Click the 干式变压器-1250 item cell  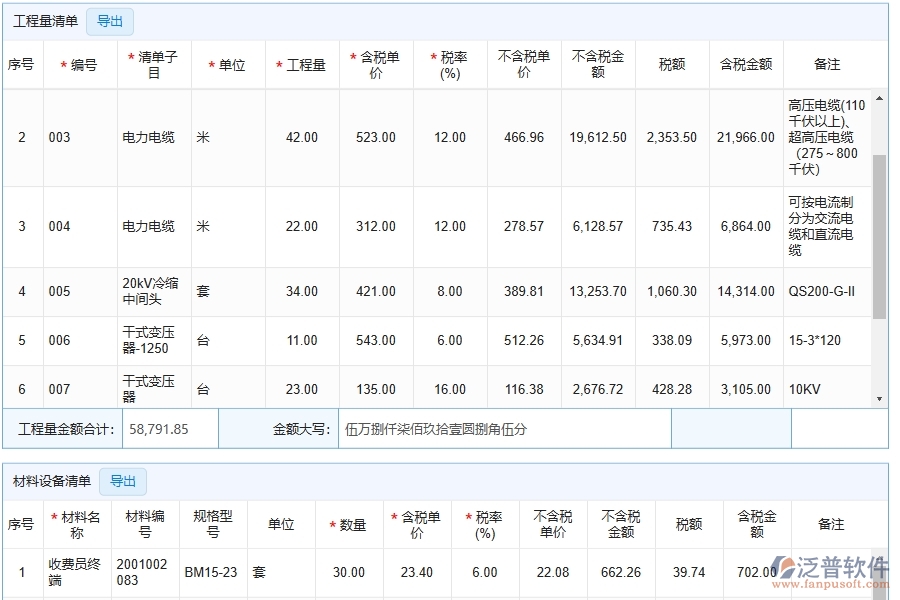point(154,340)
